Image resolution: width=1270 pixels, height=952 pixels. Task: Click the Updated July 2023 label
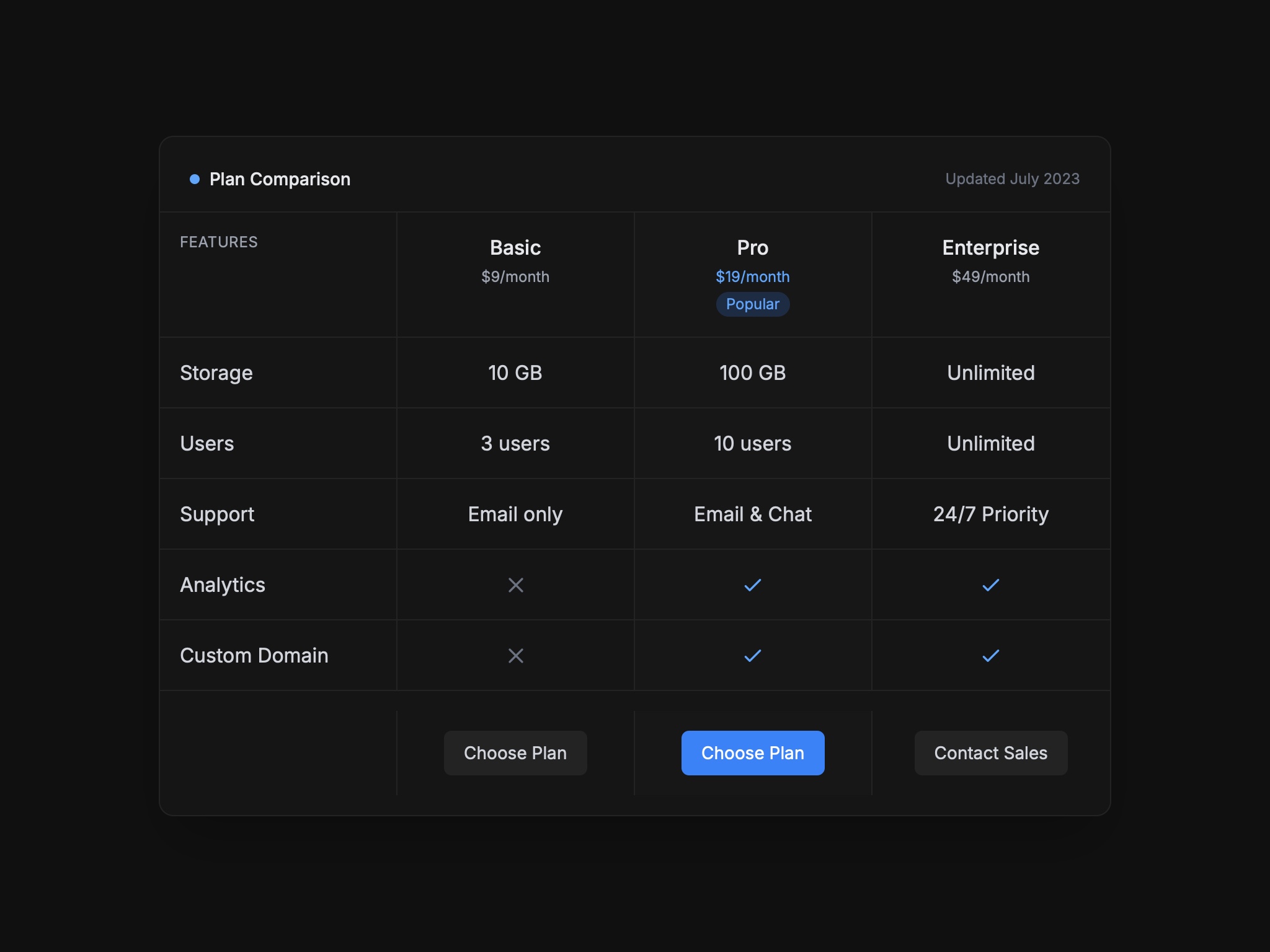click(x=1013, y=178)
